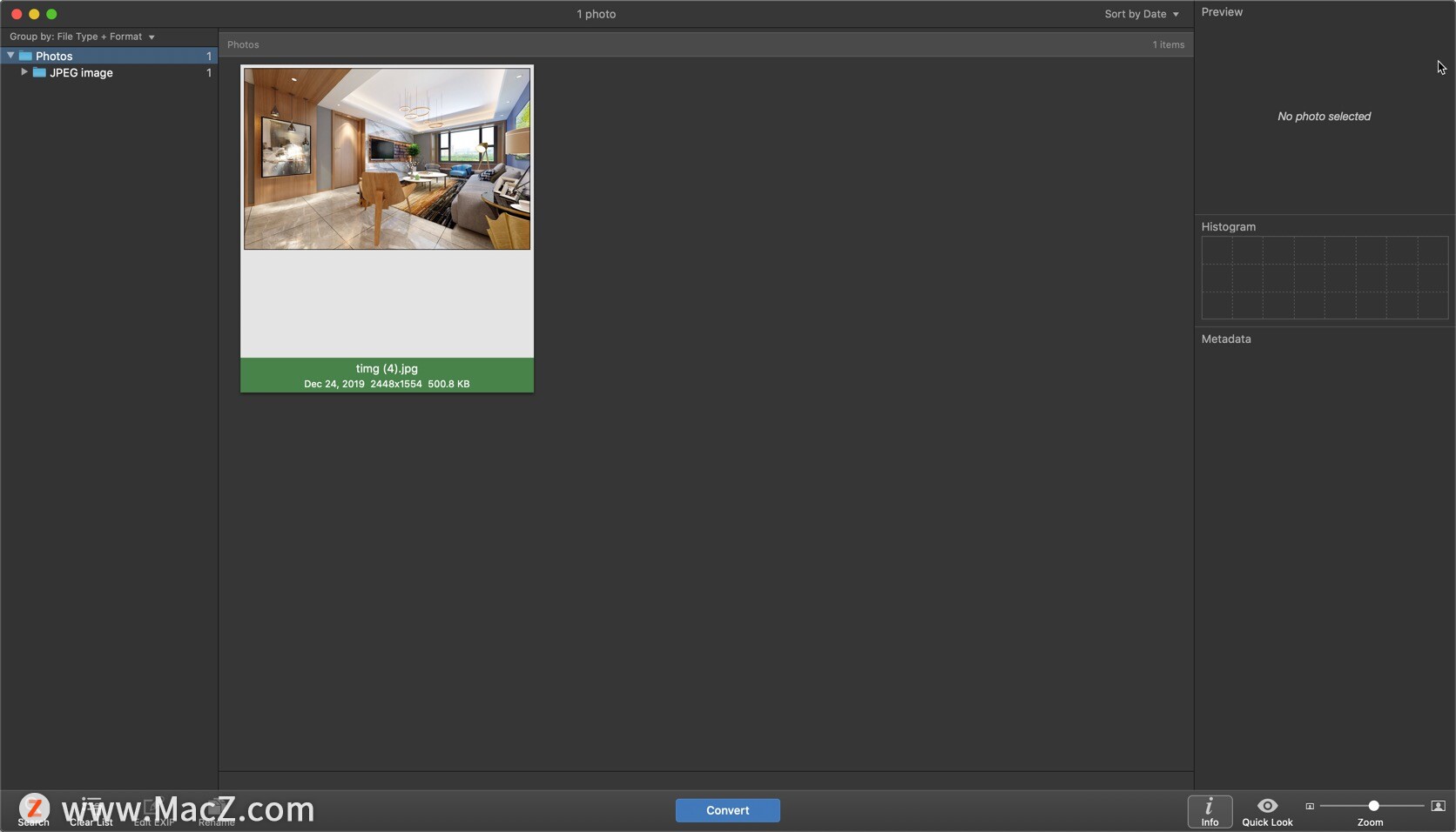This screenshot has height=832, width=1456.
Task: Click the Histogram grid area
Action: 1325,278
